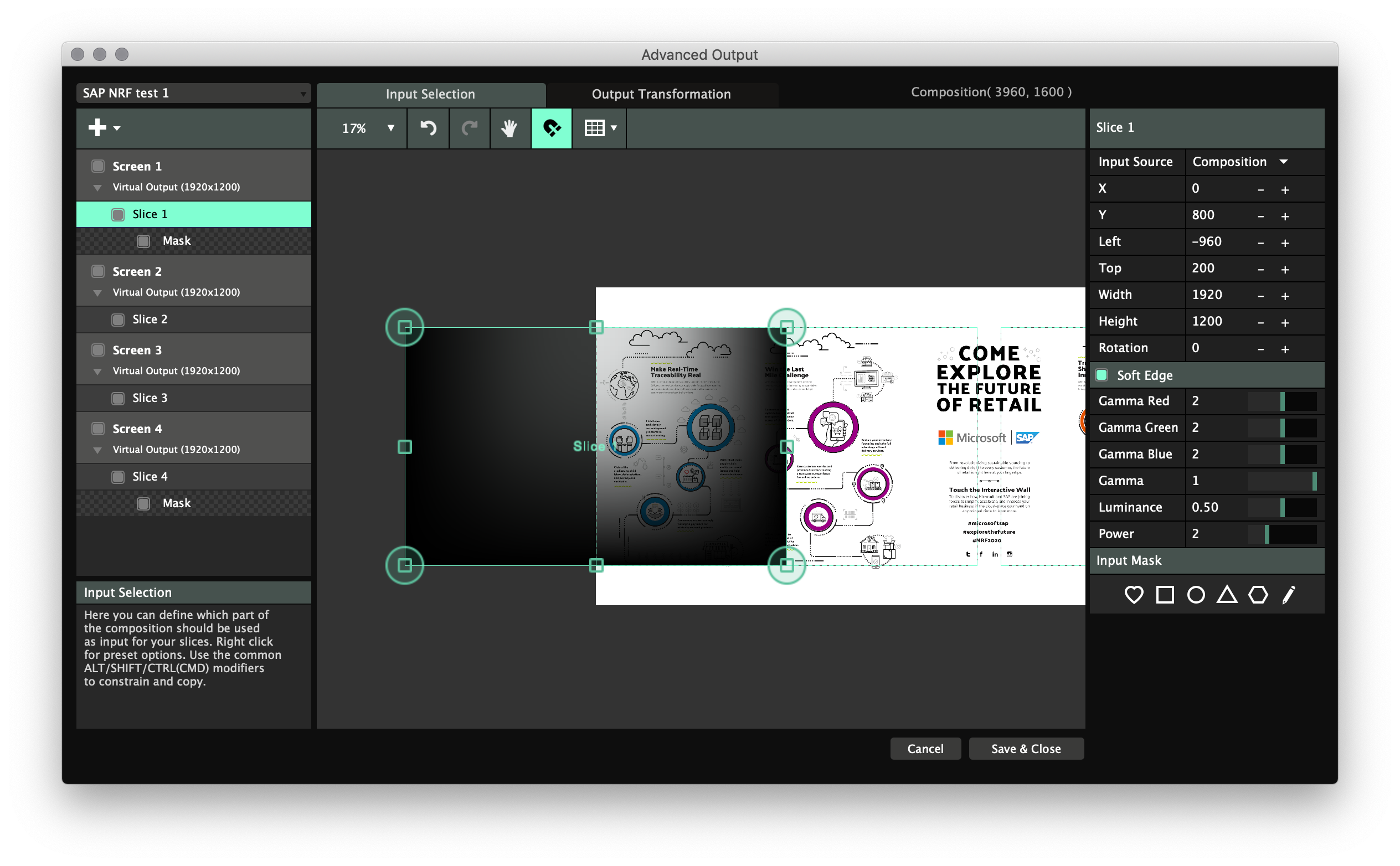This screenshot has height=866, width=1400.
Task: Click the undo arrow icon
Action: pyautogui.click(x=428, y=128)
